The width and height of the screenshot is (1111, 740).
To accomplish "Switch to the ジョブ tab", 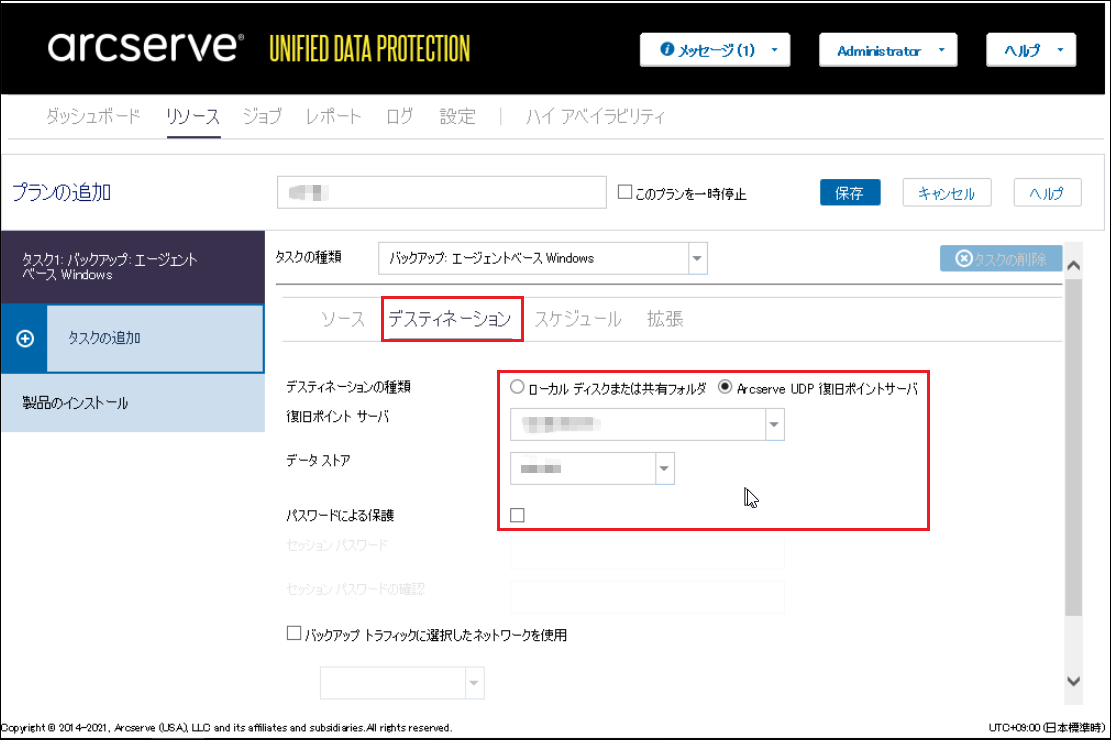I will click(x=262, y=116).
